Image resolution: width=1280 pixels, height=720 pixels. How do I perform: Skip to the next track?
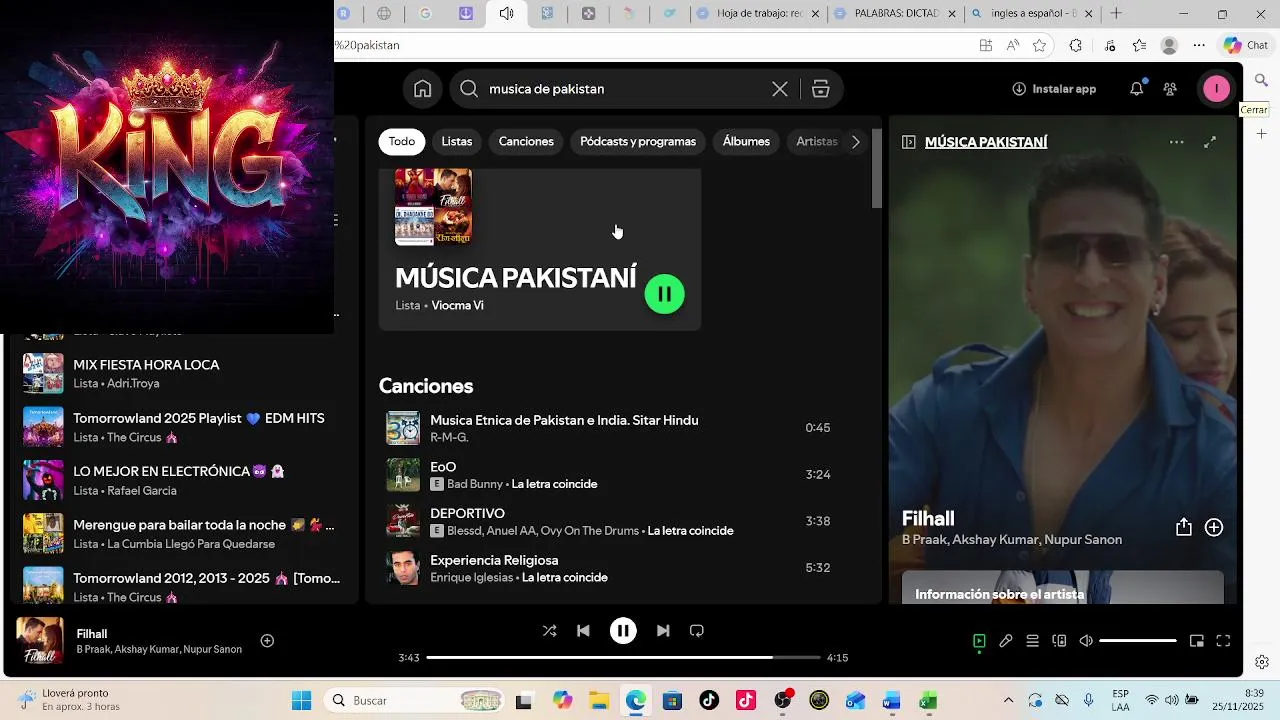click(663, 631)
